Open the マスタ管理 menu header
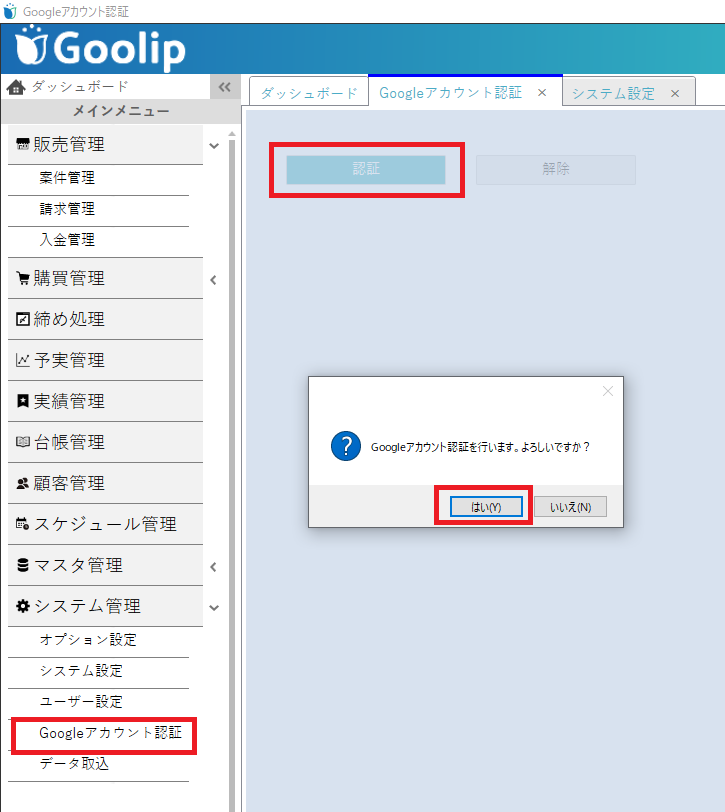725x812 pixels. pos(105,565)
